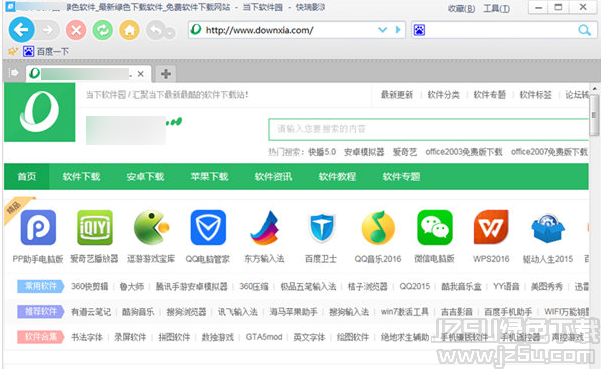Click the 软件合集 category label
The height and width of the screenshot is (369, 601).
tap(41, 337)
